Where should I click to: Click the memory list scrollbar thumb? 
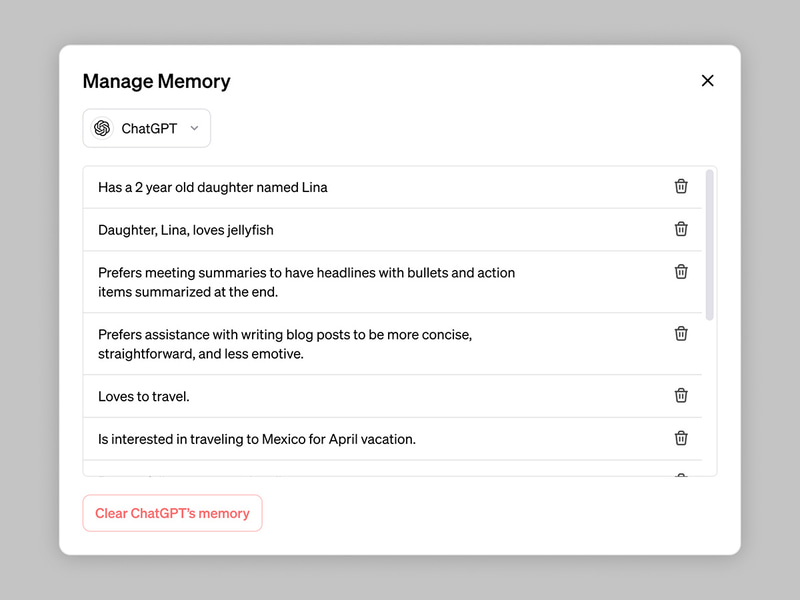click(x=710, y=245)
